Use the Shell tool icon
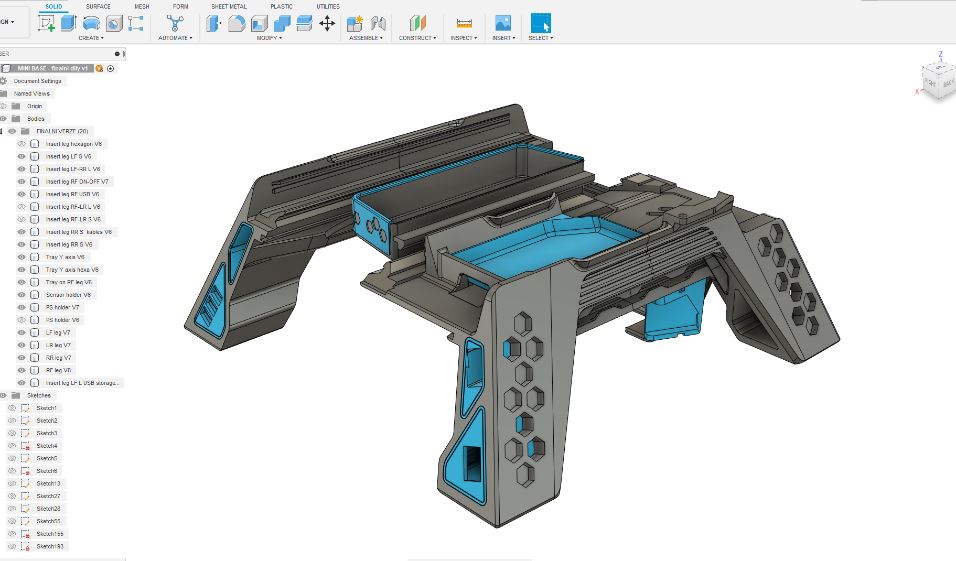The width and height of the screenshot is (956, 561). click(x=259, y=24)
